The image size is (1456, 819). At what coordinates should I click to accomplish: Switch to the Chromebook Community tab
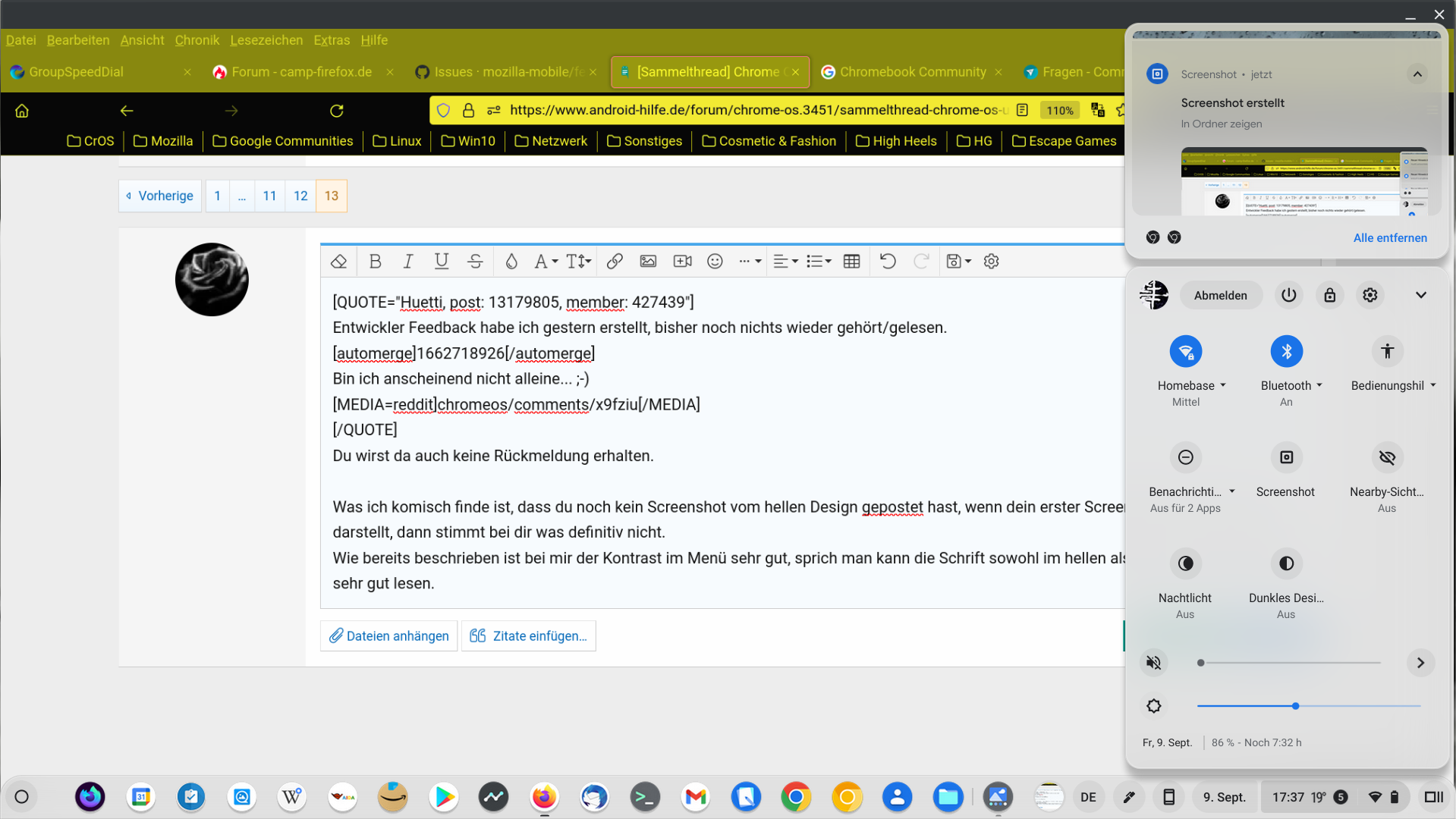(x=912, y=72)
